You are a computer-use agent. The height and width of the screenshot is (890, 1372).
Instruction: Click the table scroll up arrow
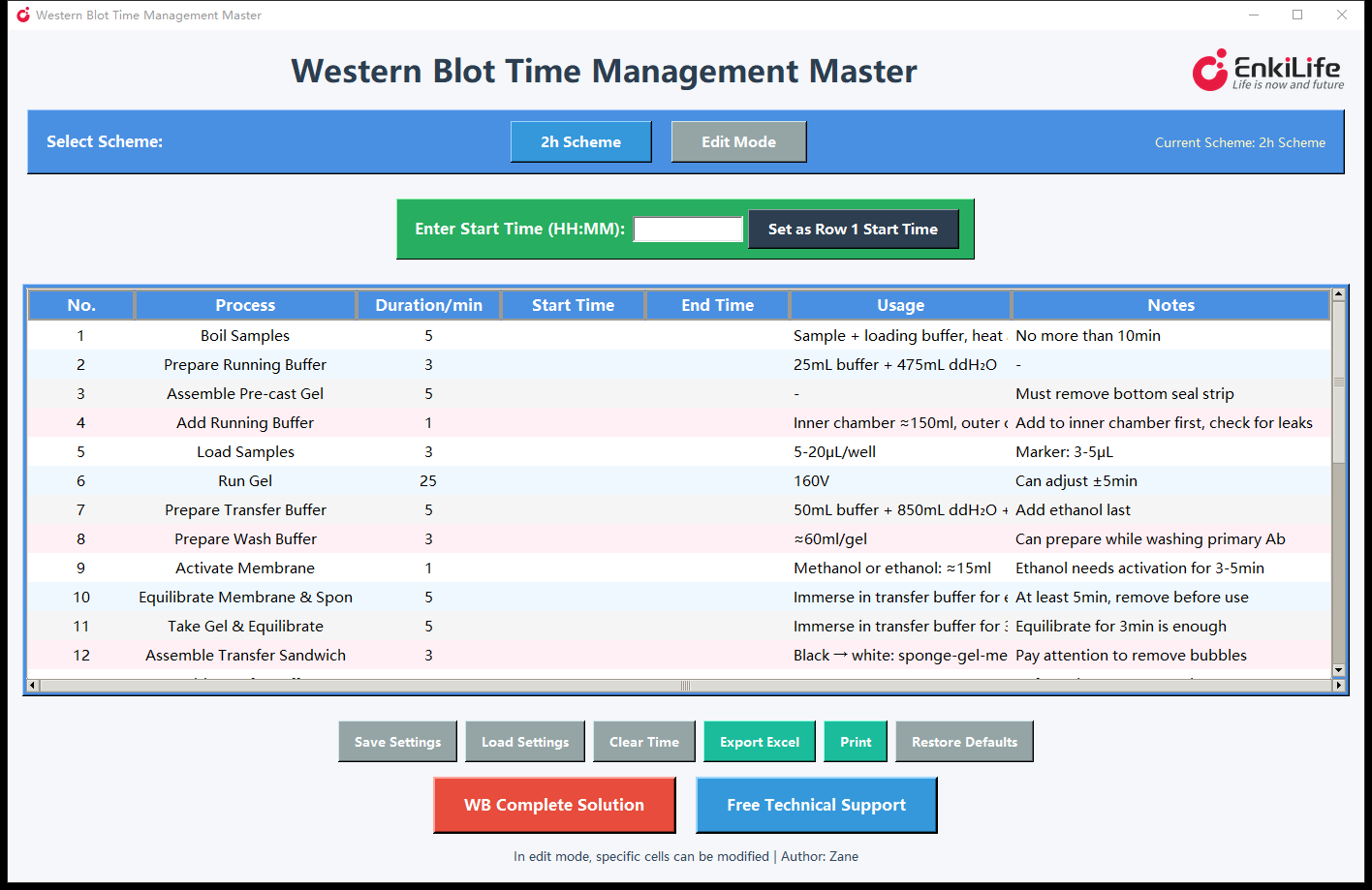click(x=1339, y=294)
